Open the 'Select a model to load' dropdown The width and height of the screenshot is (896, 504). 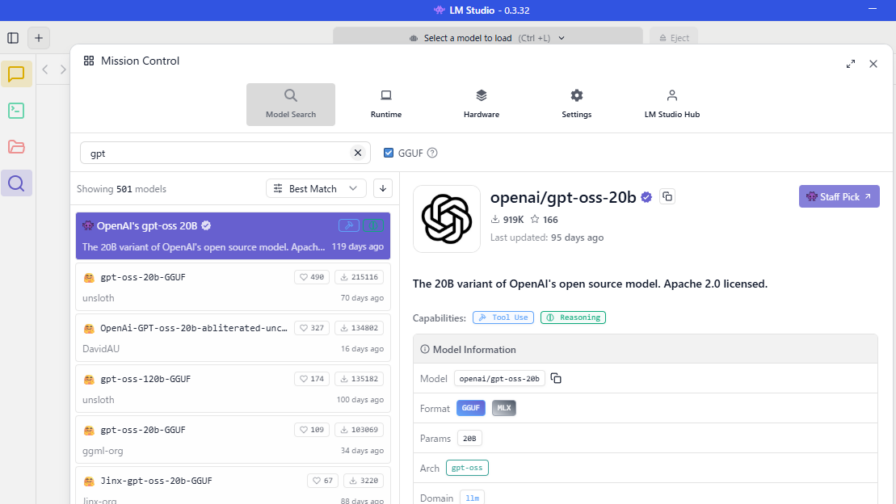coord(487,38)
